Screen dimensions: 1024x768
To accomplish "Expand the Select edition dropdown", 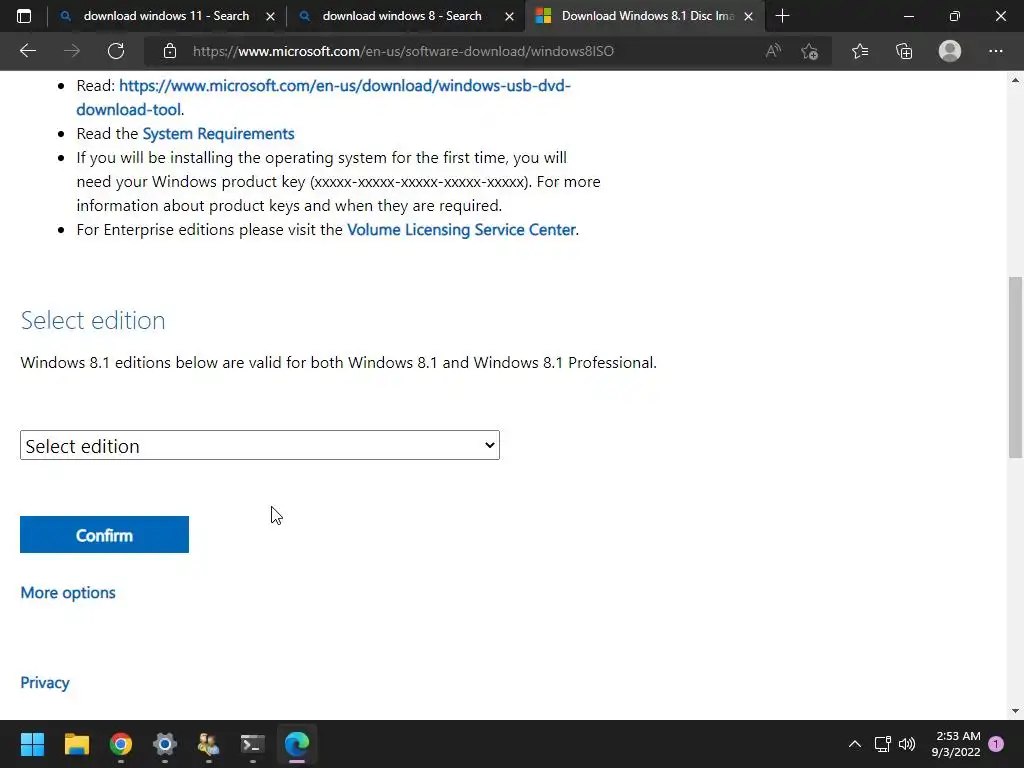I will pyautogui.click(x=260, y=445).
